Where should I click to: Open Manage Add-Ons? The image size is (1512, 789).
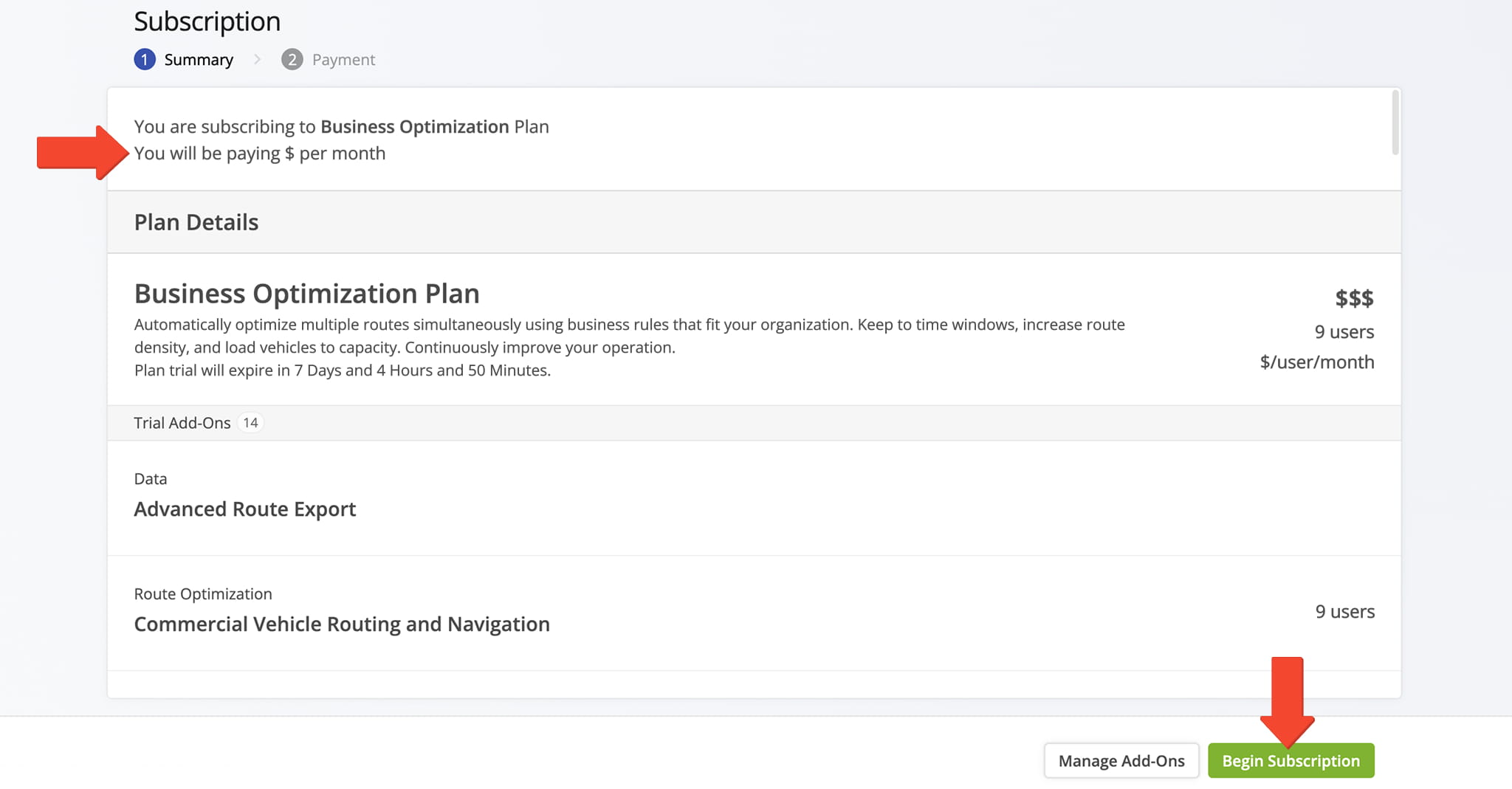[x=1121, y=760]
